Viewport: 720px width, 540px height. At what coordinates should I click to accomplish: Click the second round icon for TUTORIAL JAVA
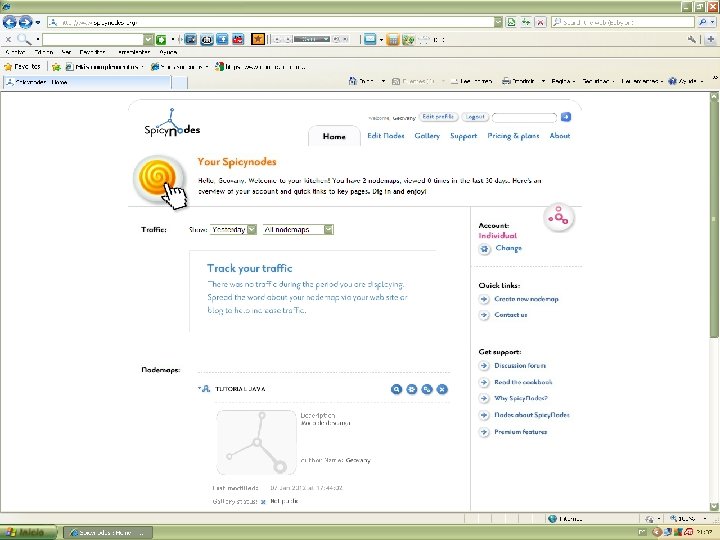411,389
